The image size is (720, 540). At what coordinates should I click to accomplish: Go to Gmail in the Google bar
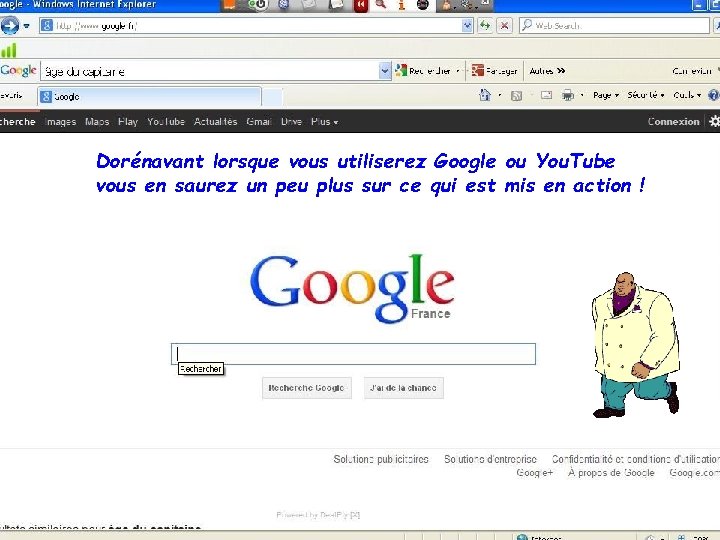coord(259,122)
